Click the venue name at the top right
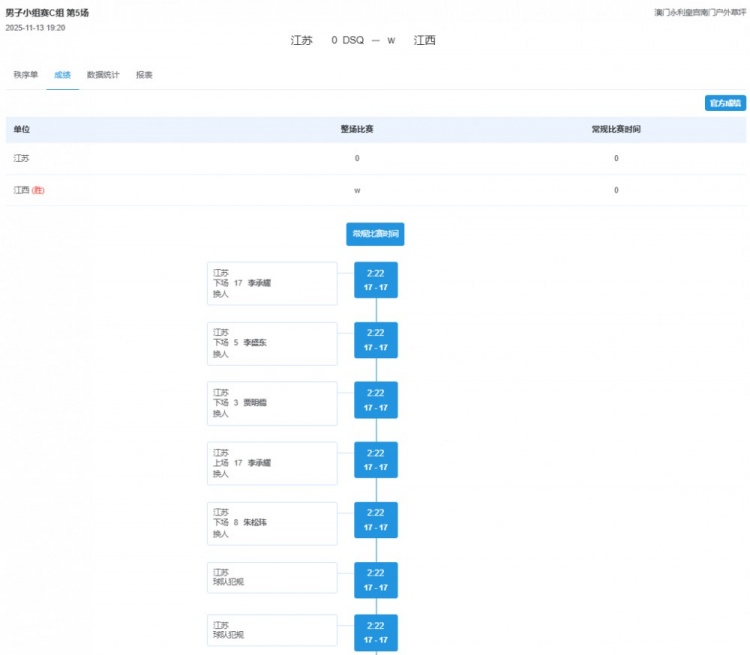 (x=699, y=13)
